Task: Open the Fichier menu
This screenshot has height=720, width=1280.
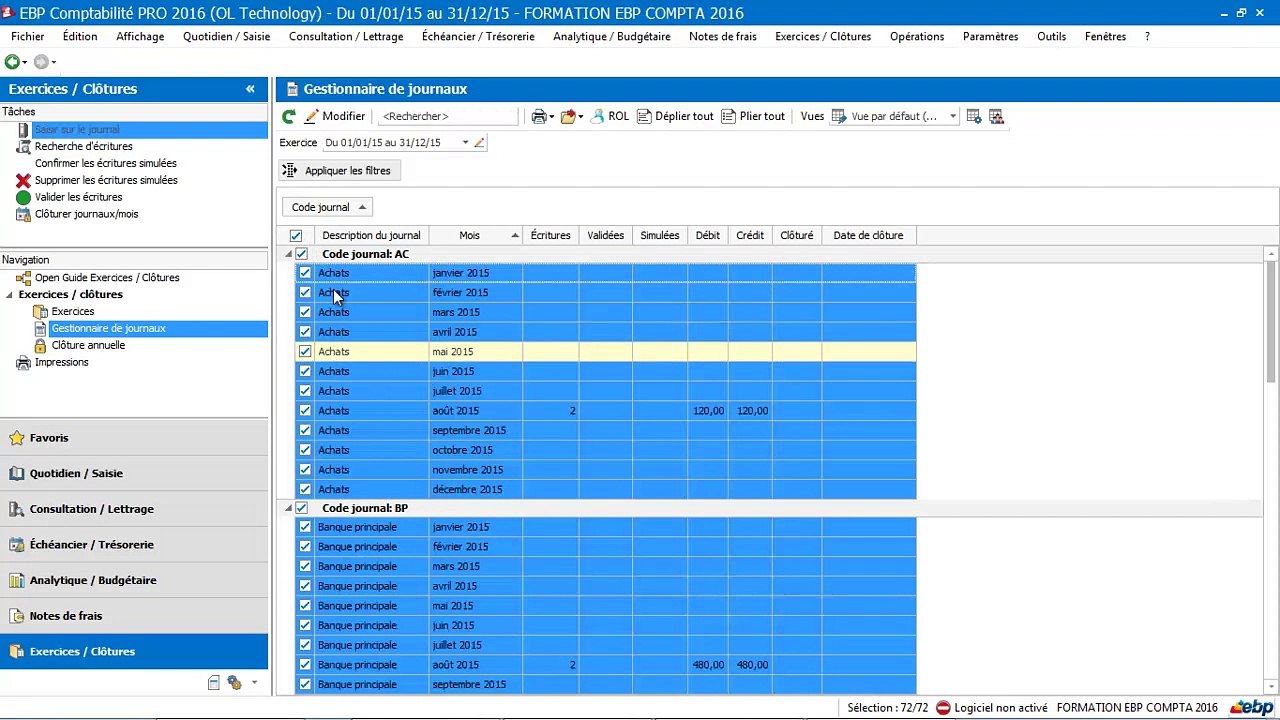Action: 28,36
